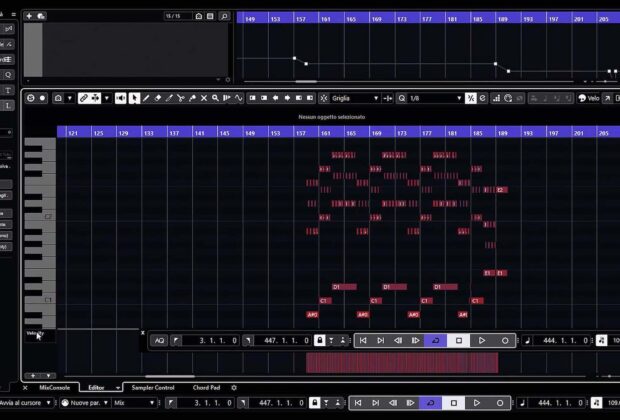Click Stop on the bottom transport bar
The width and height of the screenshot is (620, 420).
454,403
